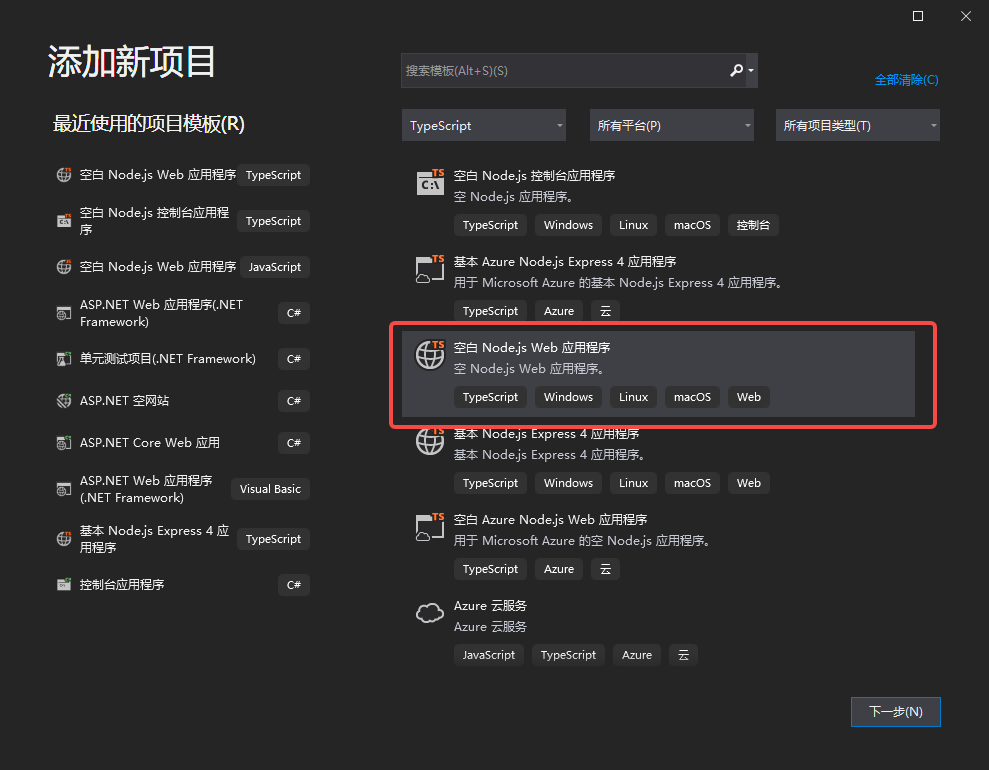Choose recent template name ASP.NET Core Web 应用
The image size is (989, 770).
pyautogui.click(x=149, y=443)
